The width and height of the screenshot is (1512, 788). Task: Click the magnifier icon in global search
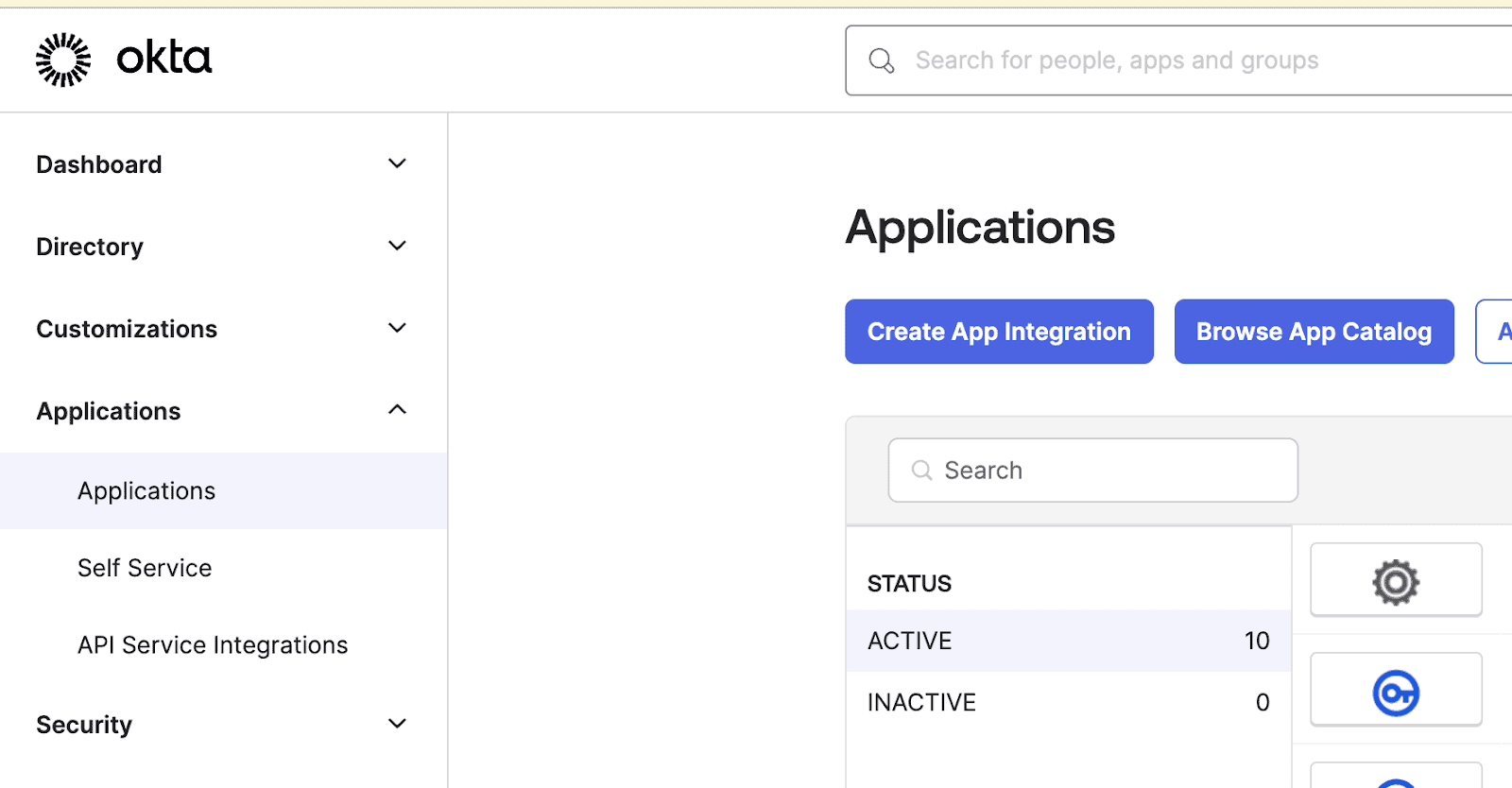pos(881,60)
